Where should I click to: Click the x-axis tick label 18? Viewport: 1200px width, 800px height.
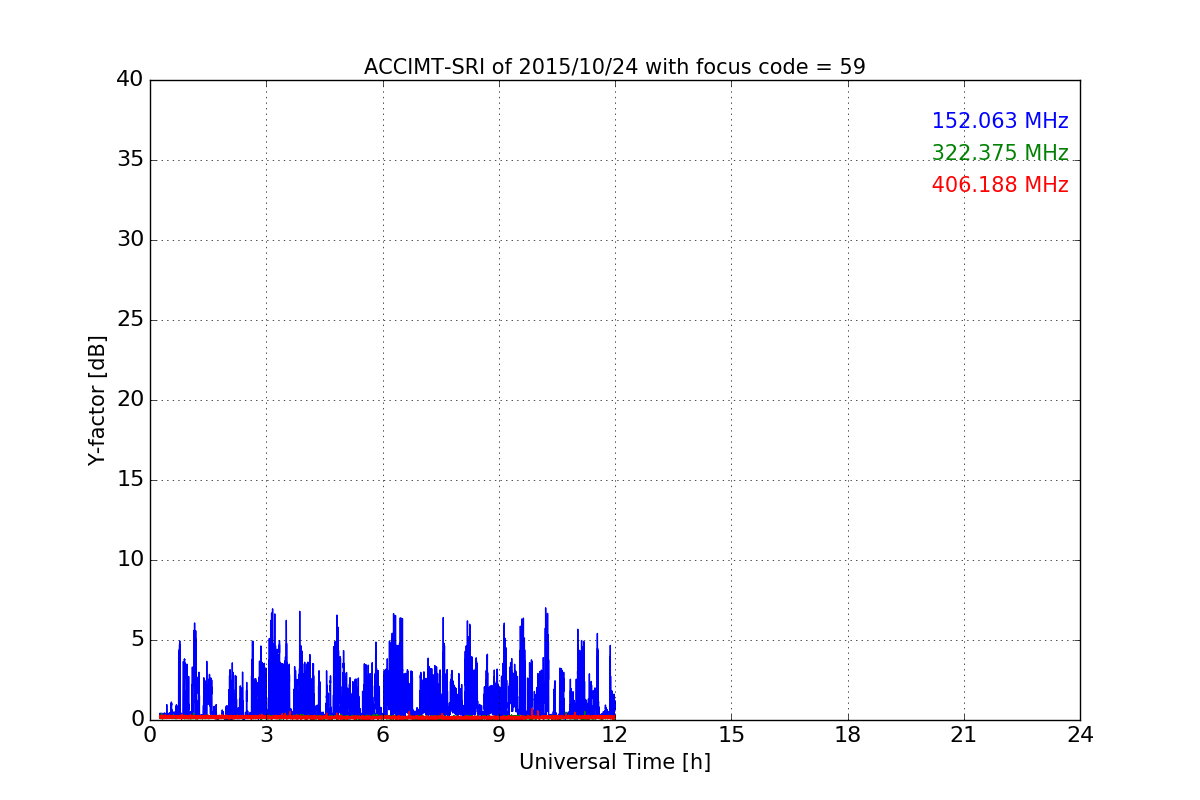tap(848, 735)
